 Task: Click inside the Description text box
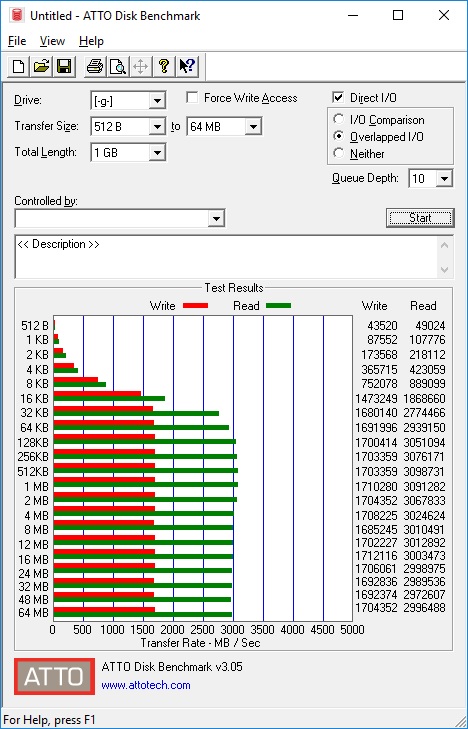click(228, 257)
